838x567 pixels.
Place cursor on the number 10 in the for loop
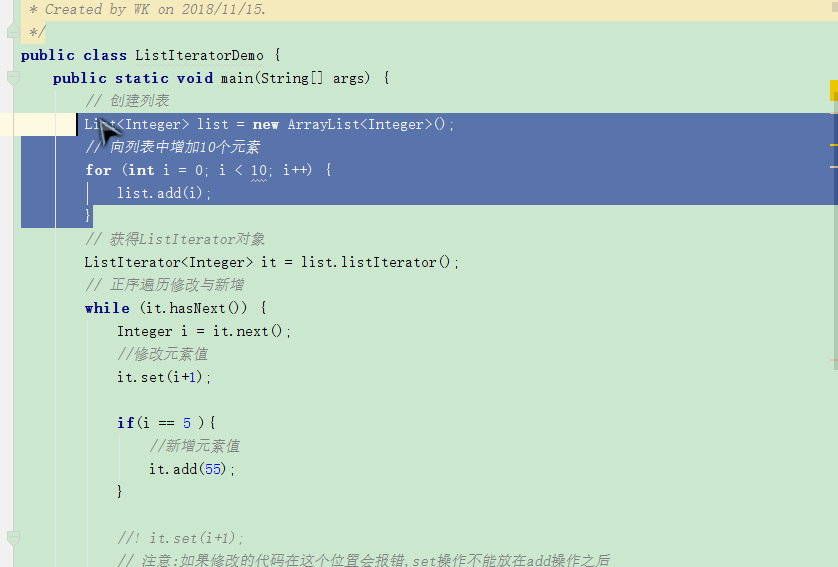(x=258, y=170)
